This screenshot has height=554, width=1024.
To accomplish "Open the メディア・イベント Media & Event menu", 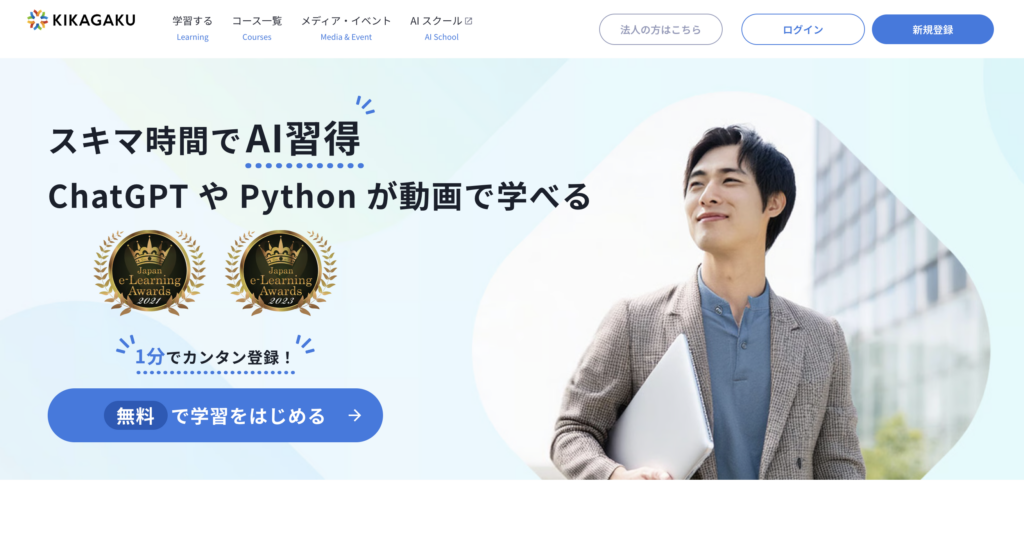I will coord(346,28).
